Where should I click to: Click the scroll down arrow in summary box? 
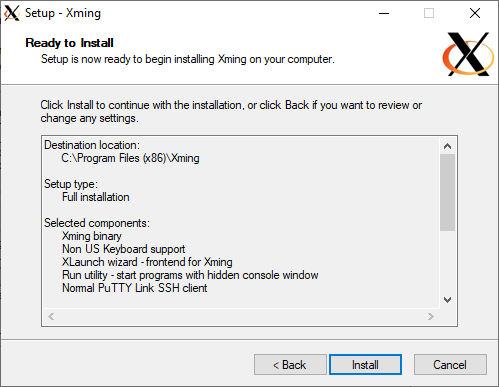447,300
